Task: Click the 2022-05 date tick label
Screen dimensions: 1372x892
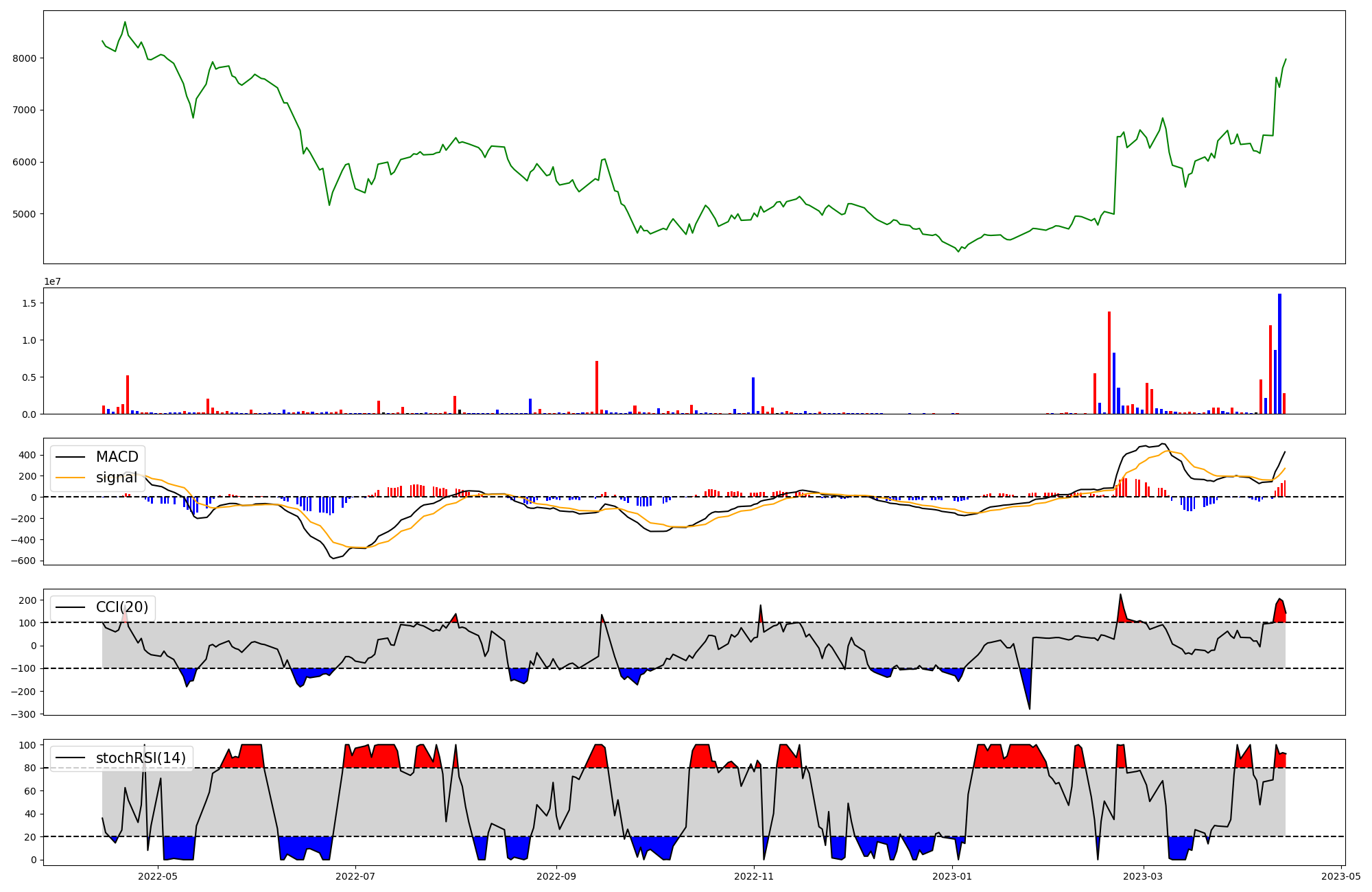Action: [158, 876]
